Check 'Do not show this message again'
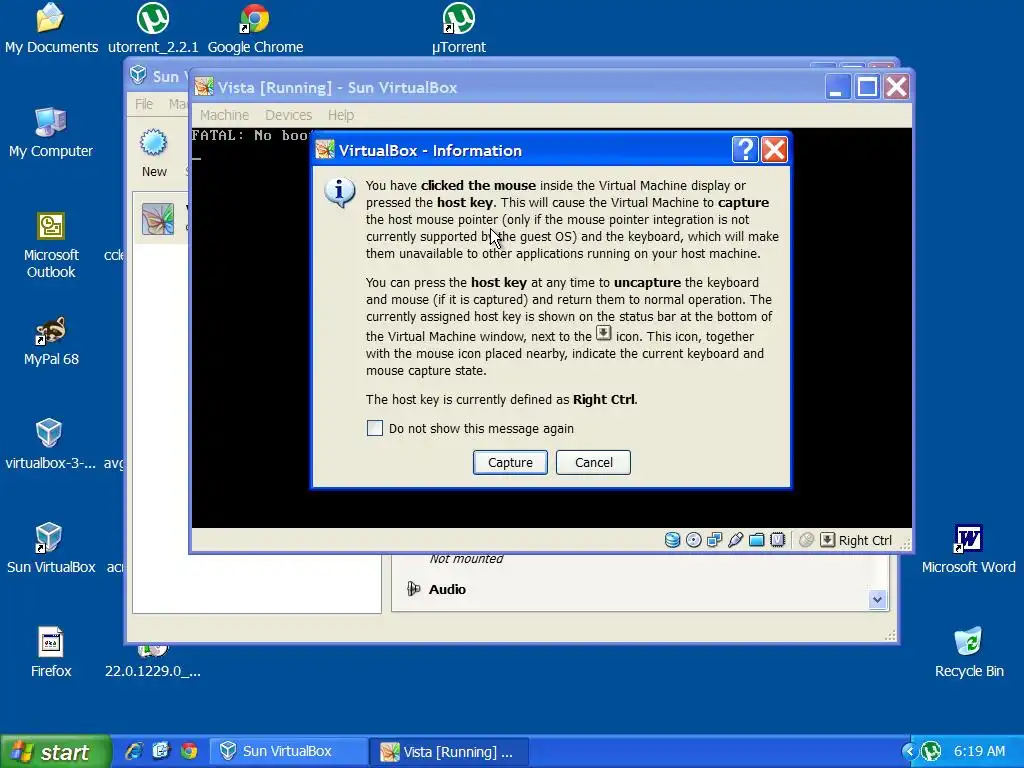Screen dimensions: 1024x768 (x=375, y=428)
